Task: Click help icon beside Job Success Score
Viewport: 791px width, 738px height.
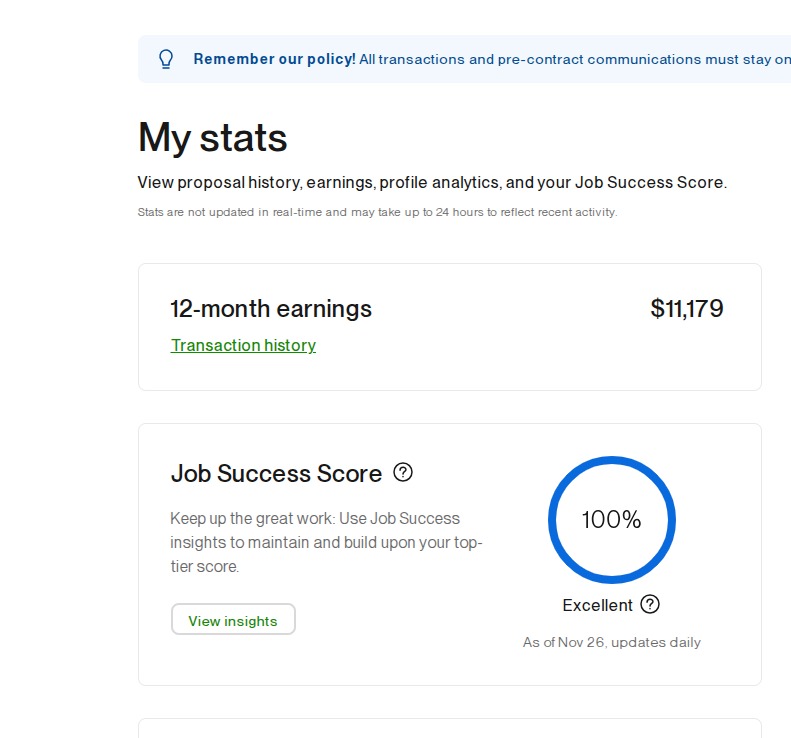Action: [x=403, y=472]
